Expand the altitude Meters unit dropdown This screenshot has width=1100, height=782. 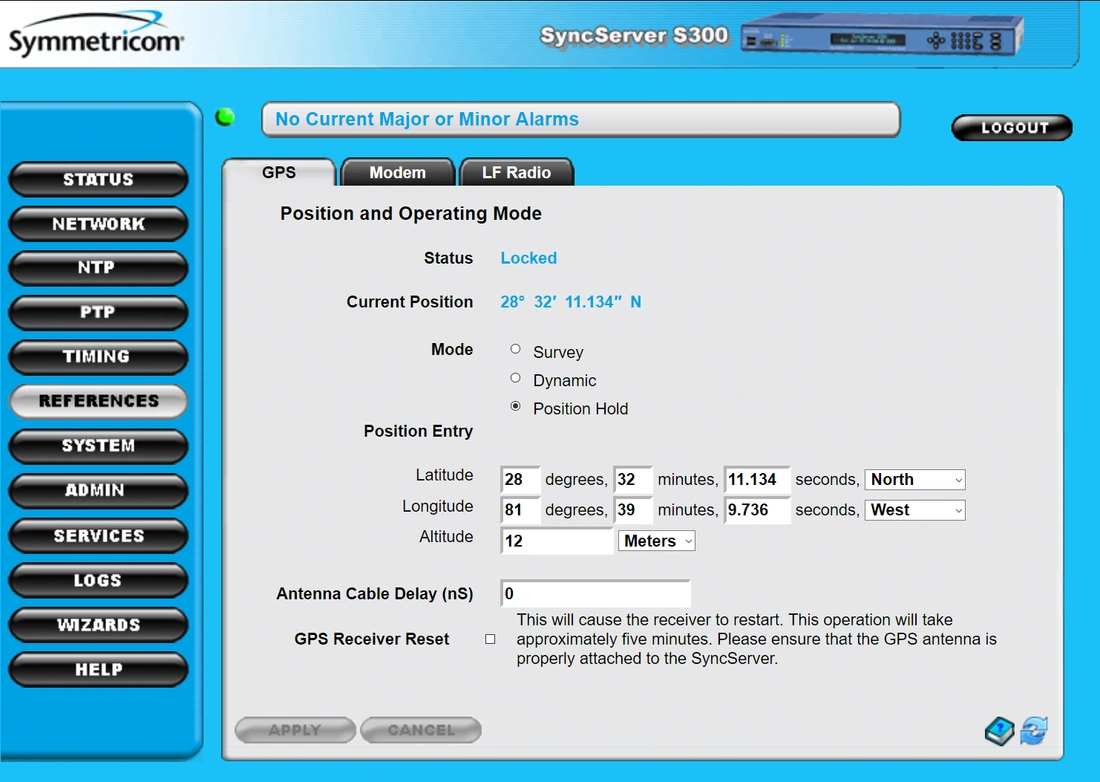click(x=657, y=541)
